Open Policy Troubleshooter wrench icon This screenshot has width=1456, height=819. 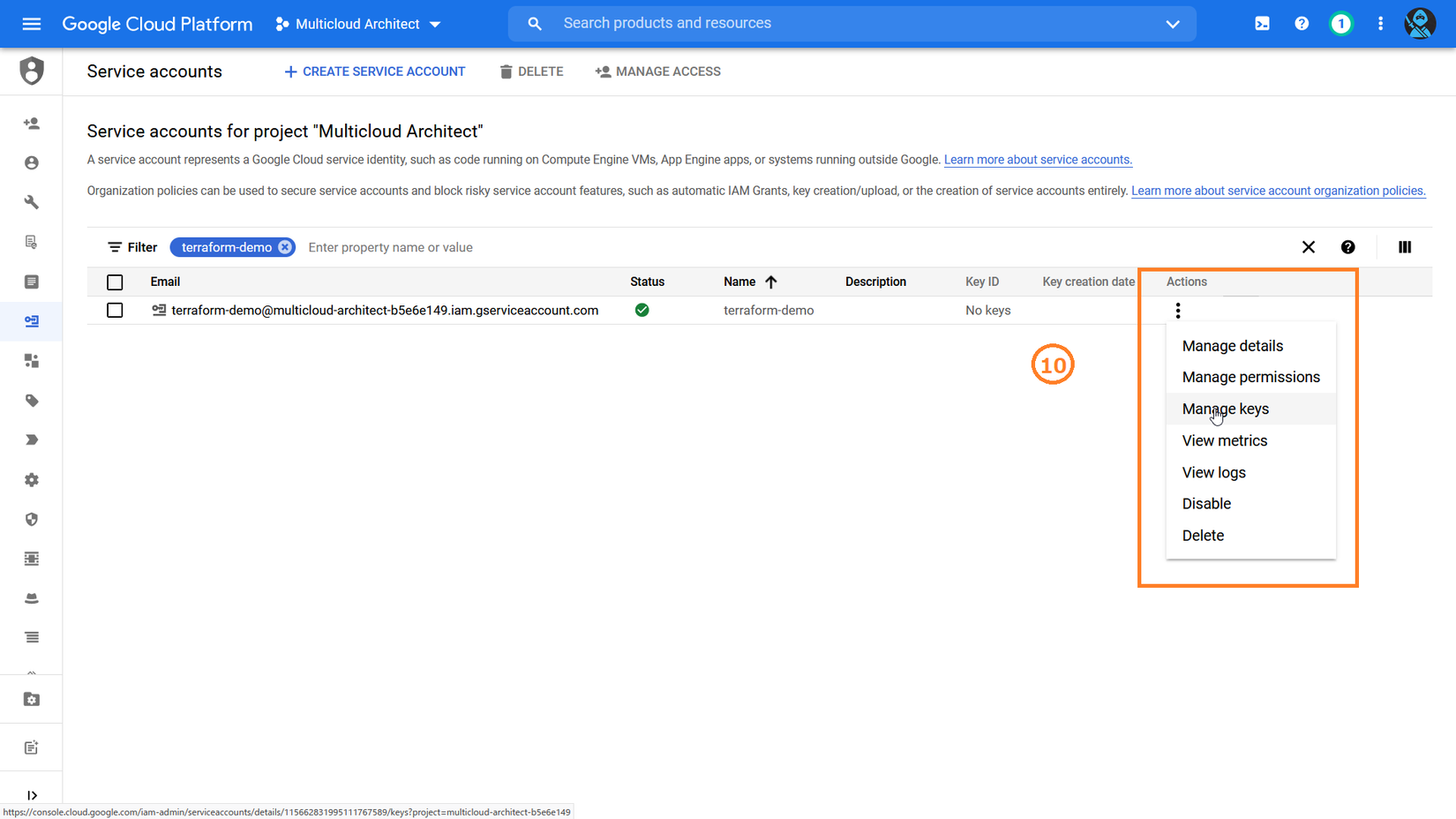coord(32,202)
